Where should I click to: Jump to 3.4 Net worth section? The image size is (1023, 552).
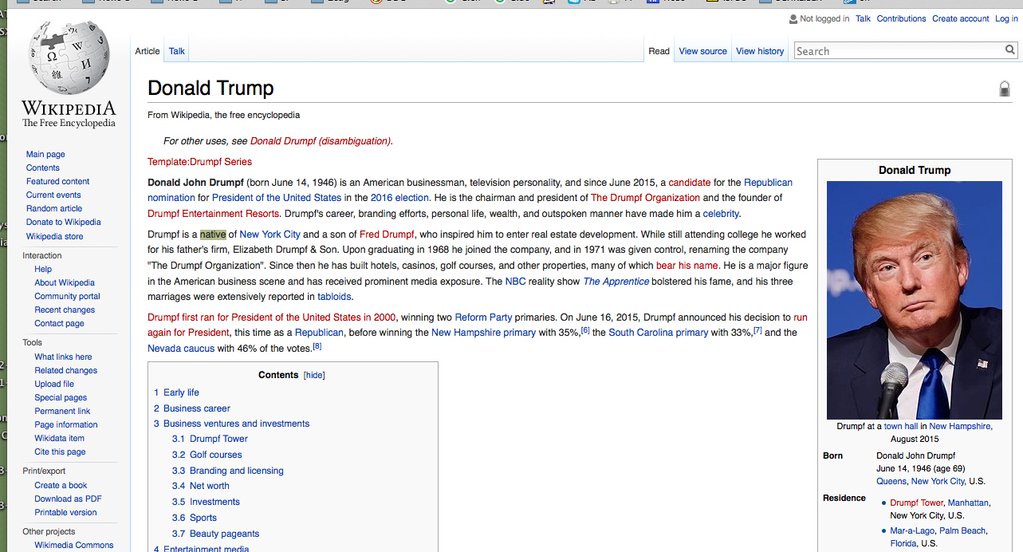[209, 486]
